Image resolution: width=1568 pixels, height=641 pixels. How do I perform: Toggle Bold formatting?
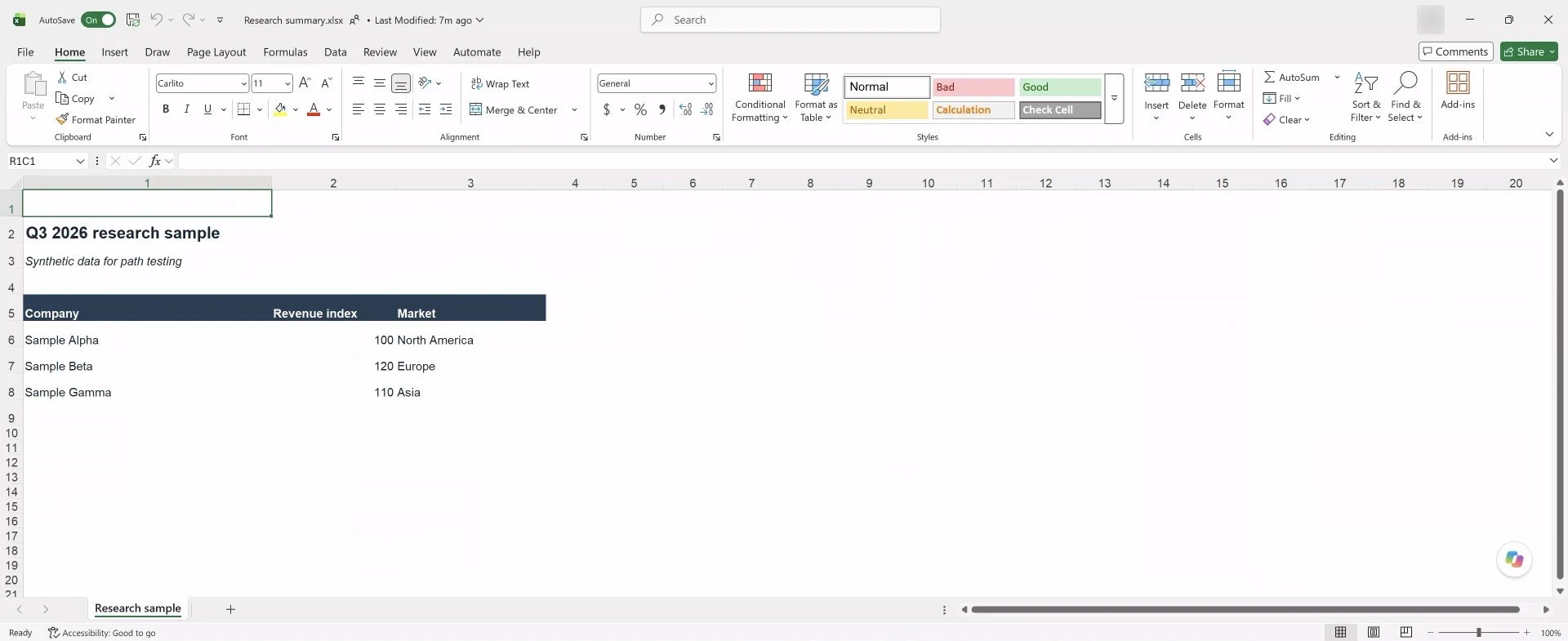[166, 109]
